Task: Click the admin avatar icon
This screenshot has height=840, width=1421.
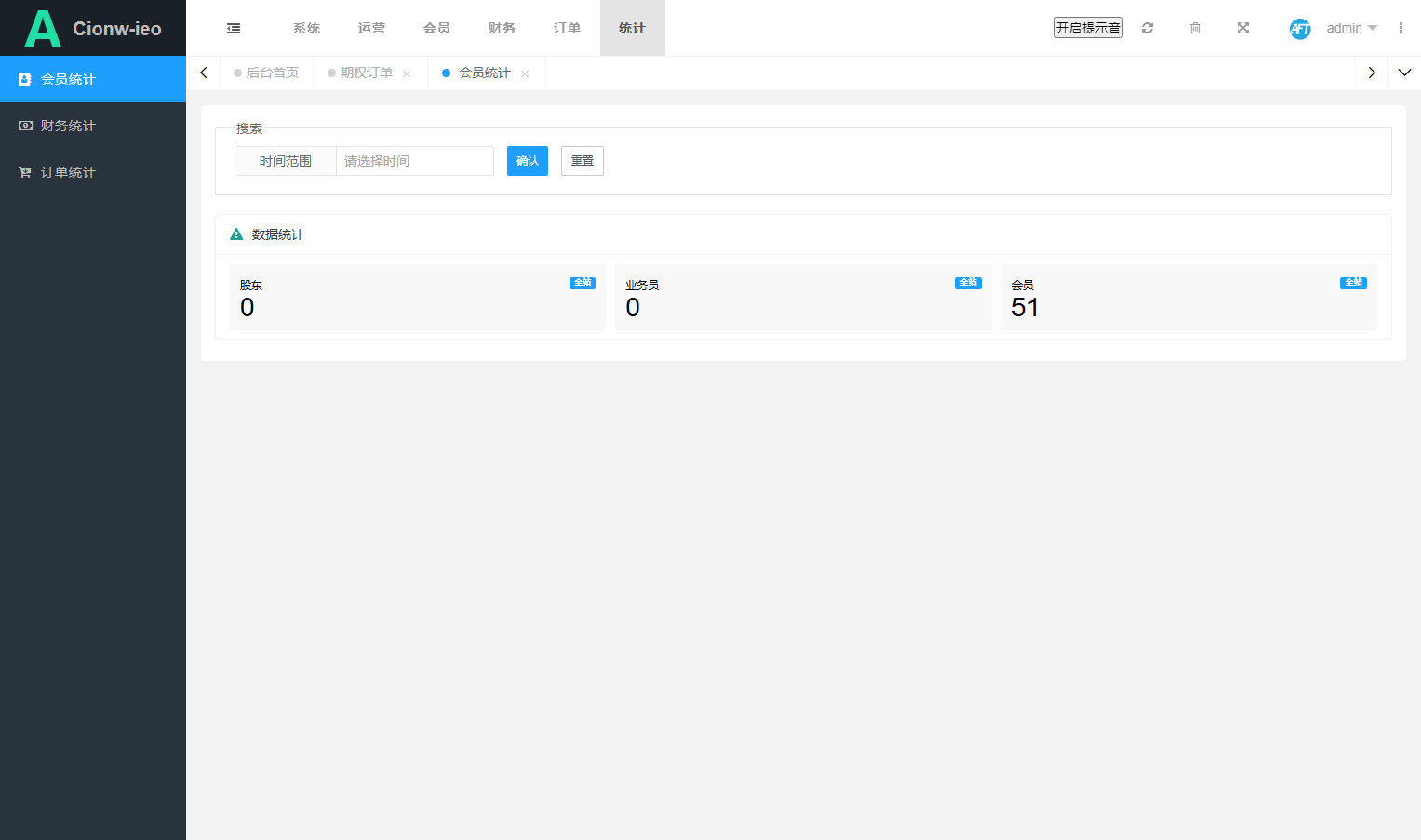Action: [1300, 29]
